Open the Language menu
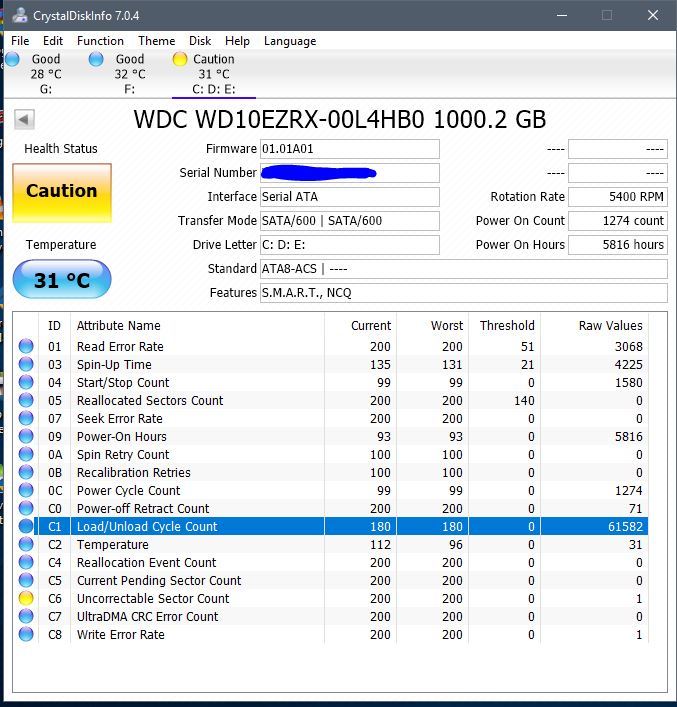 click(290, 41)
